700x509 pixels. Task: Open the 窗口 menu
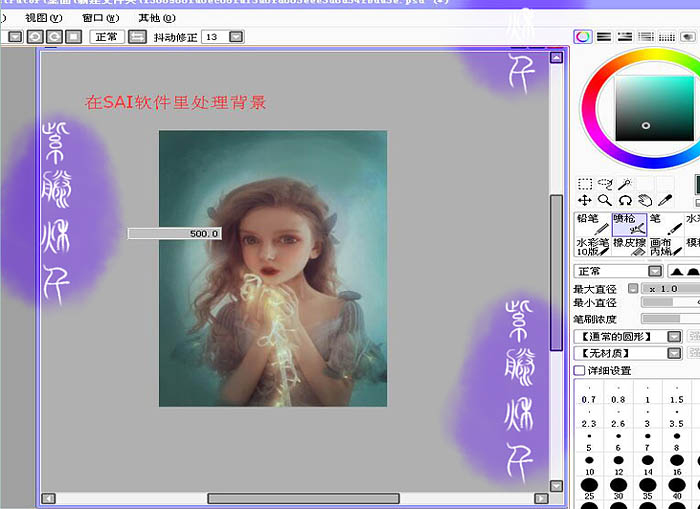(x=100, y=18)
